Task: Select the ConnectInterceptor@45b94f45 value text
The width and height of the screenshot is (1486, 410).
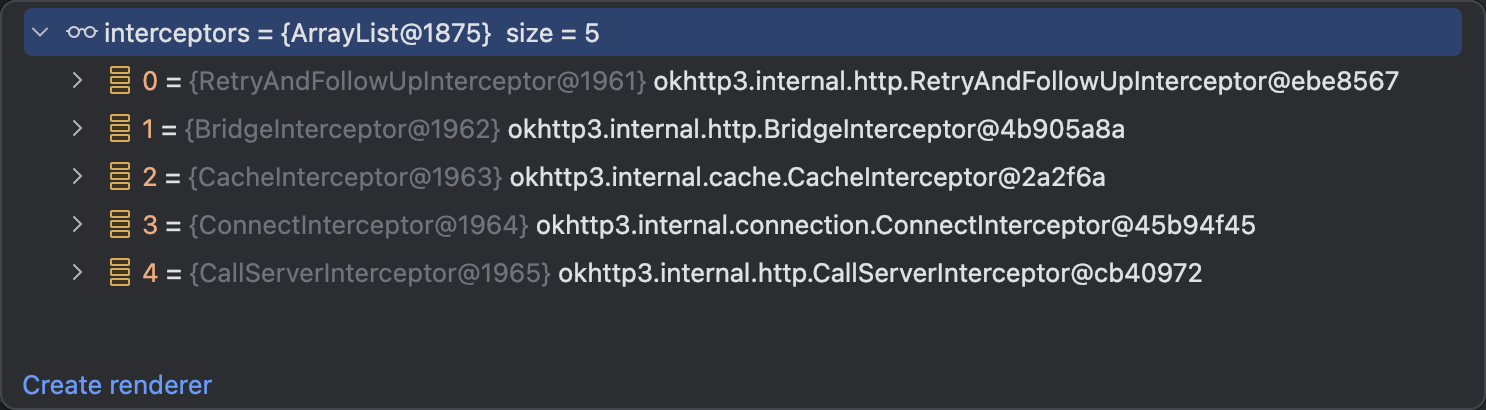Action: (x=895, y=225)
